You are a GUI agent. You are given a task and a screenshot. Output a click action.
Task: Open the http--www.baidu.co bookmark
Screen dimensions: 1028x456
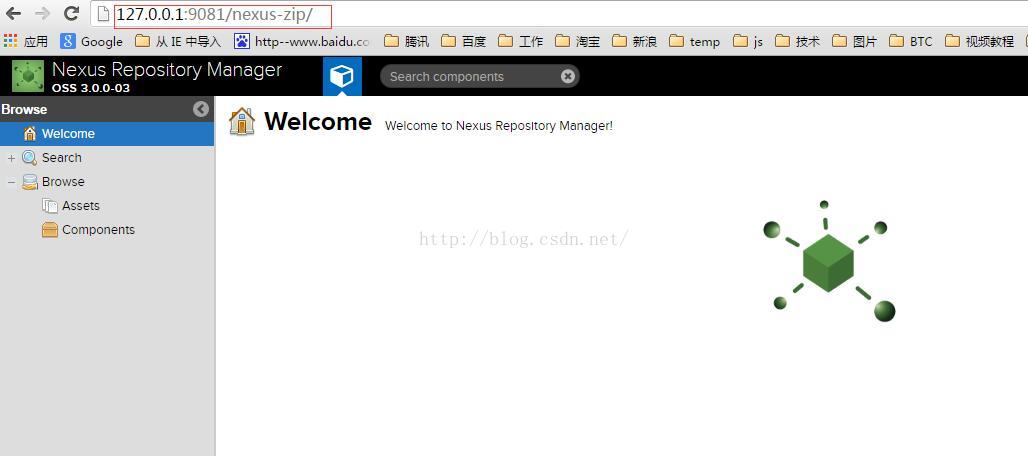(302, 41)
